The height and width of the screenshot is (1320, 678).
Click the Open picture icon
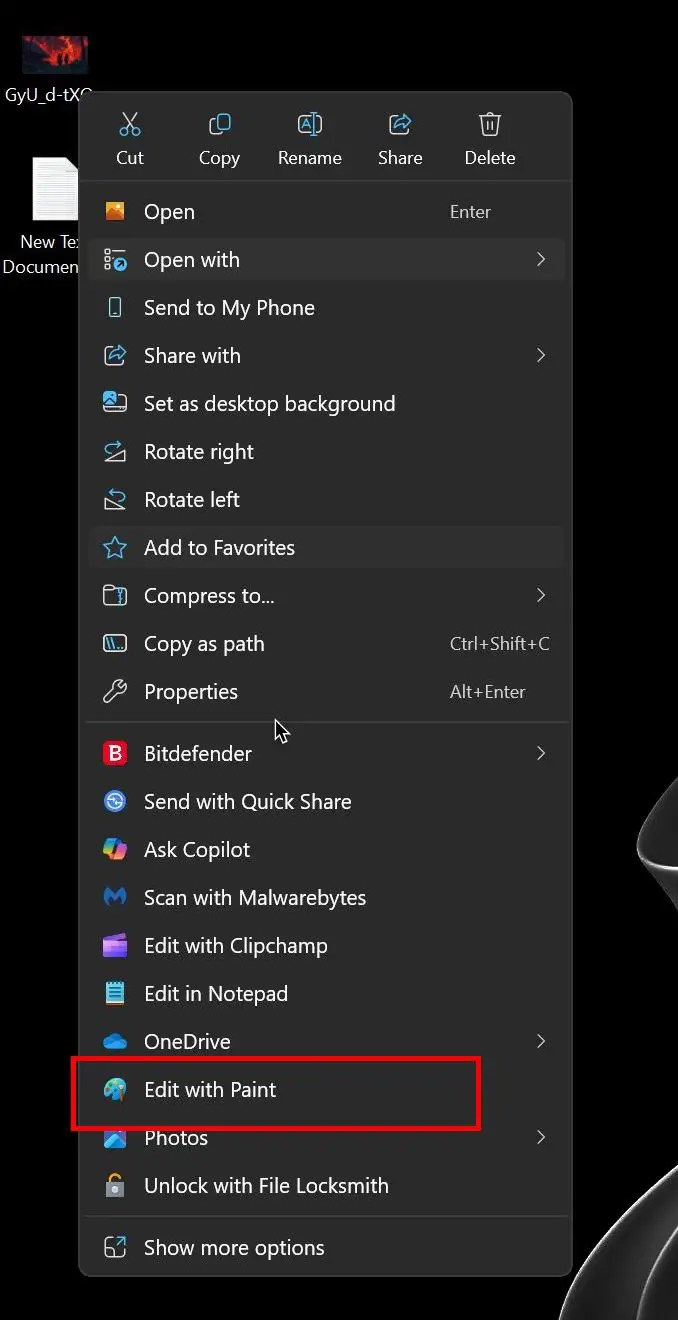pos(115,212)
